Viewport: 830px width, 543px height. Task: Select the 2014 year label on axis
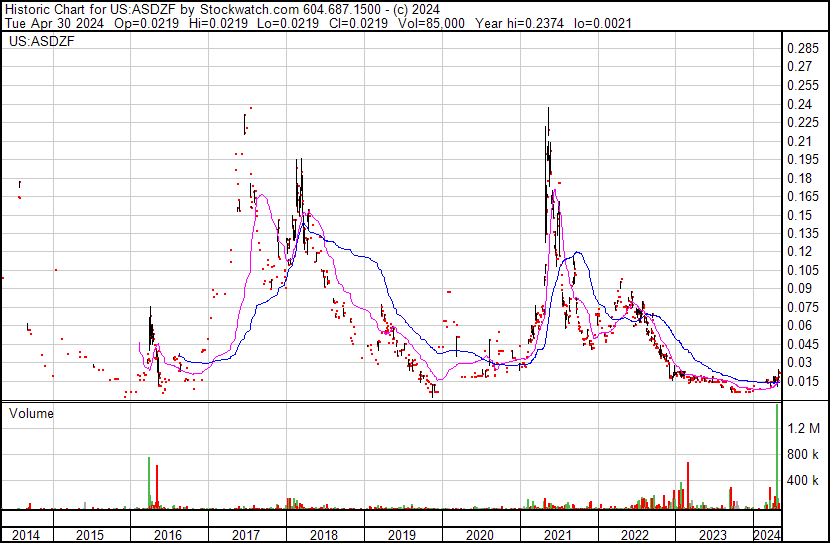26,535
